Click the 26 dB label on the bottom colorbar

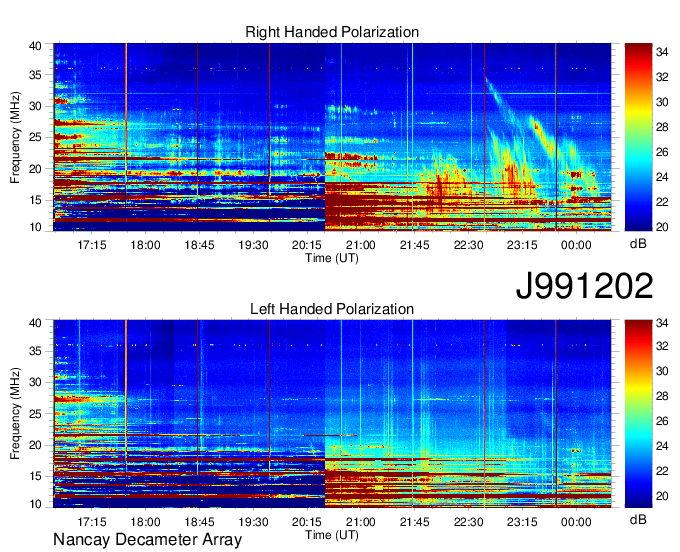(662, 421)
